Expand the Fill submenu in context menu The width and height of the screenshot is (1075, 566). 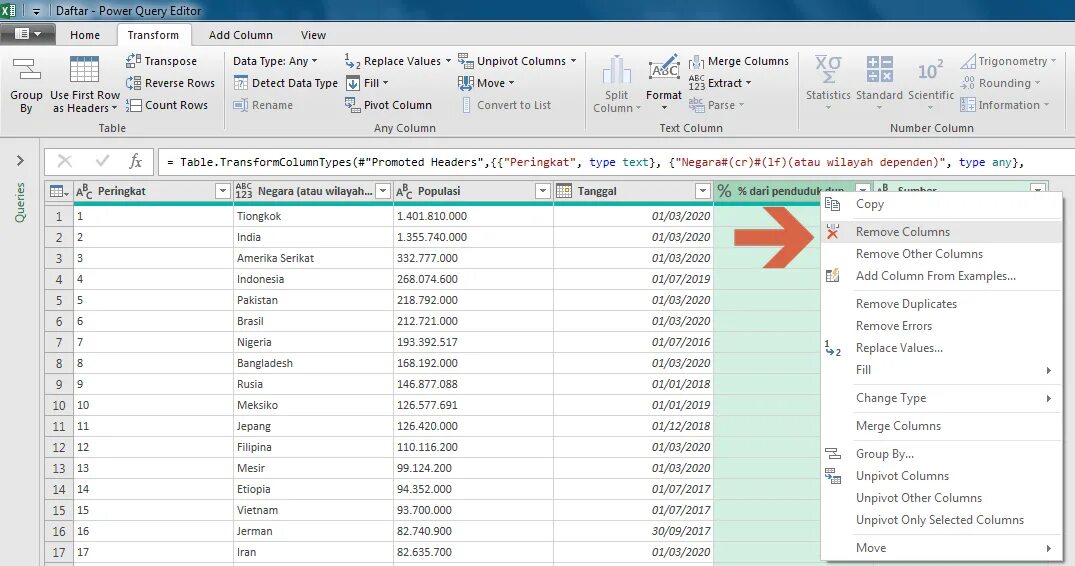click(1049, 370)
